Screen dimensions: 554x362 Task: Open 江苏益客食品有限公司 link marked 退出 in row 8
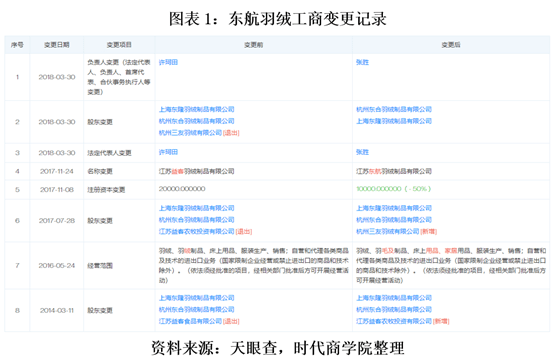click(x=190, y=321)
